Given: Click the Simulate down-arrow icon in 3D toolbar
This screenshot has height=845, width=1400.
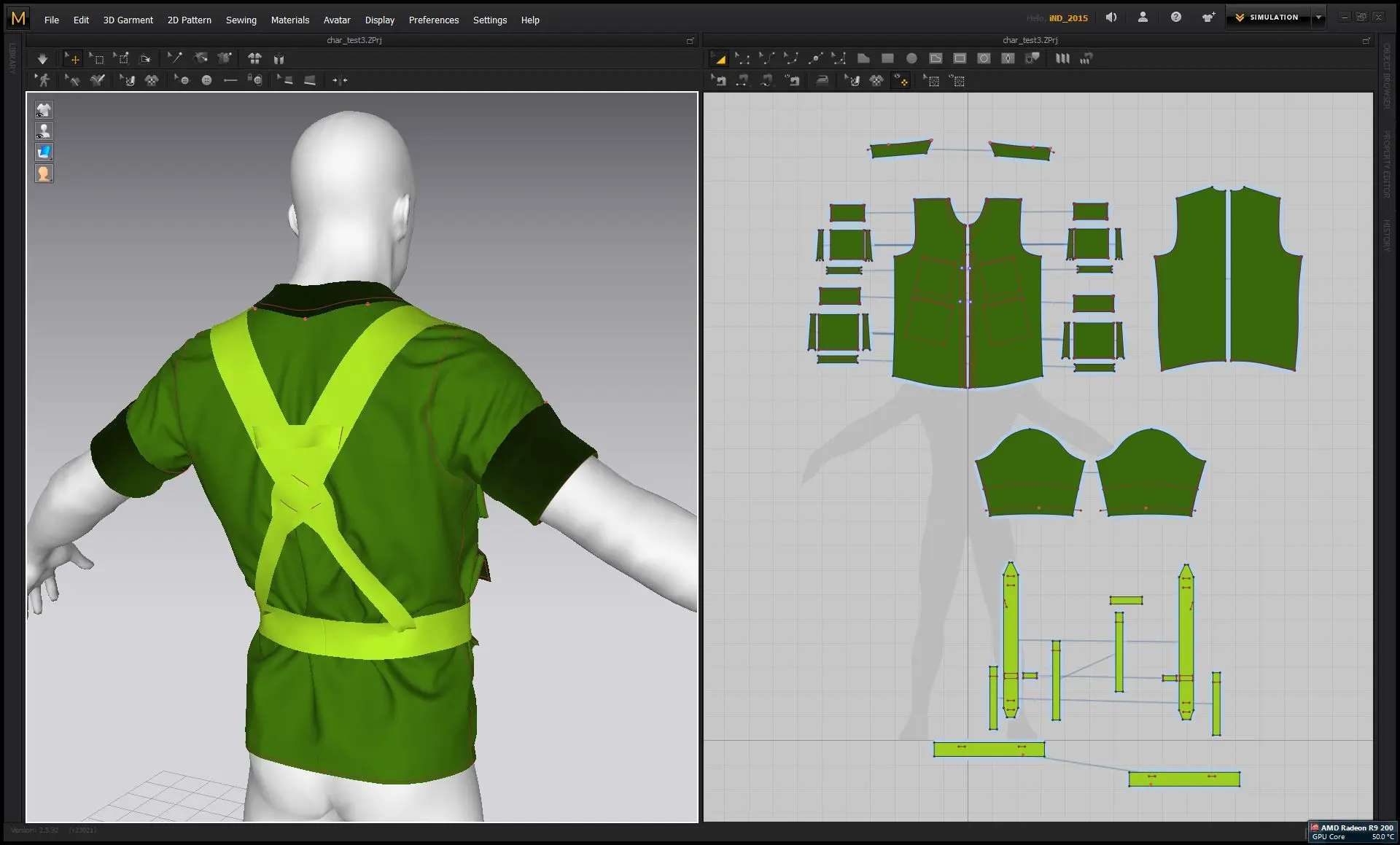Looking at the screenshot, I should (42, 59).
